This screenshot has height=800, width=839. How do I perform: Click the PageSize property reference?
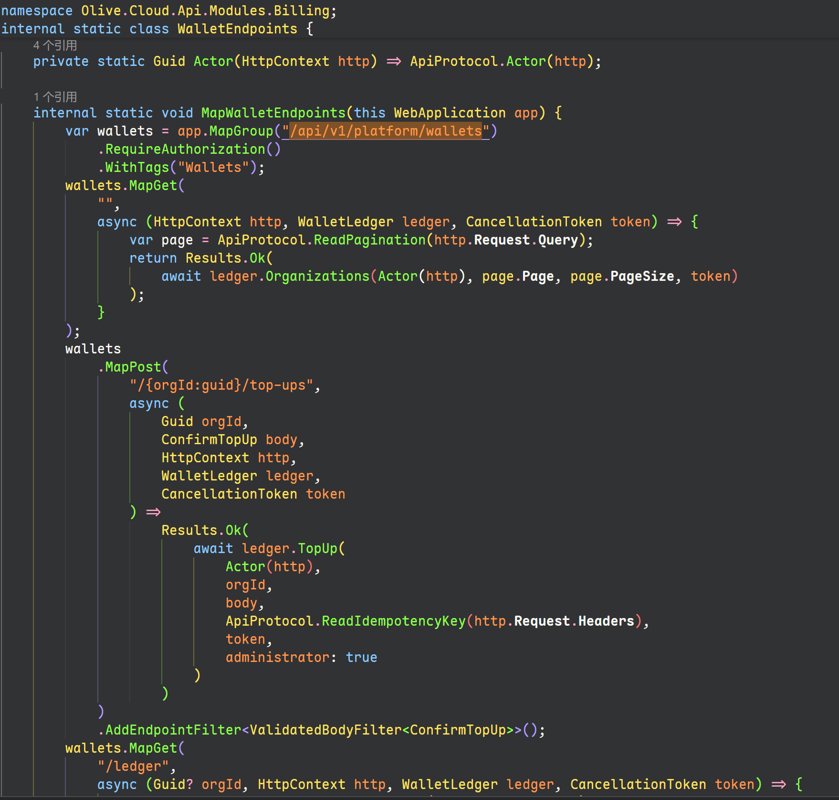[x=642, y=276]
